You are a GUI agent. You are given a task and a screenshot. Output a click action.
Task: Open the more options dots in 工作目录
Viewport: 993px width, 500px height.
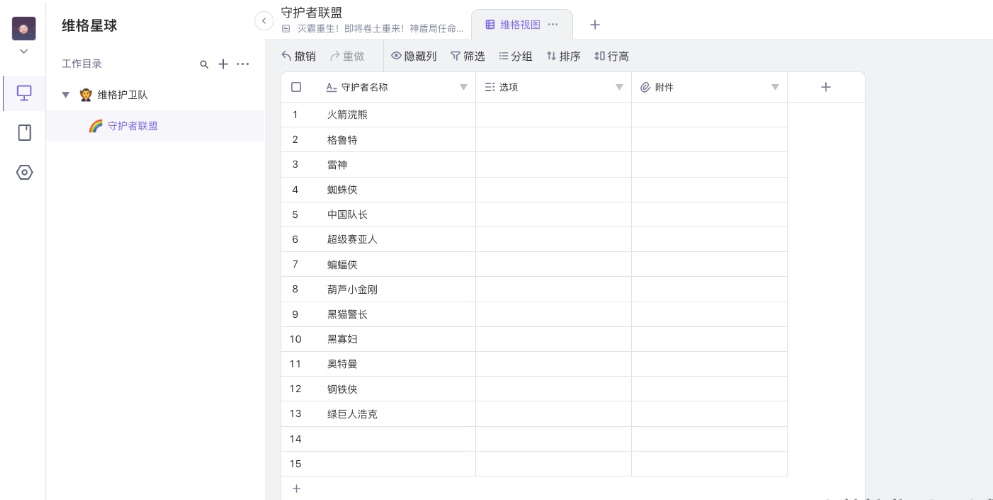pos(243,64)
